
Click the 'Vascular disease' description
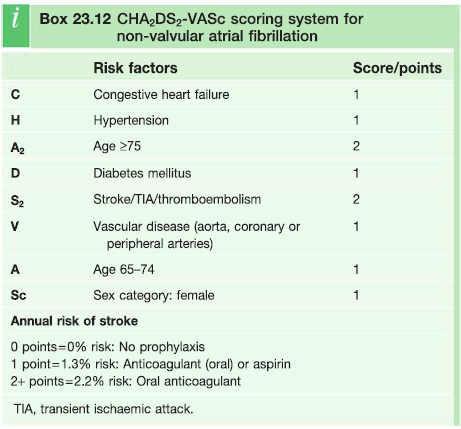(197, 235)
